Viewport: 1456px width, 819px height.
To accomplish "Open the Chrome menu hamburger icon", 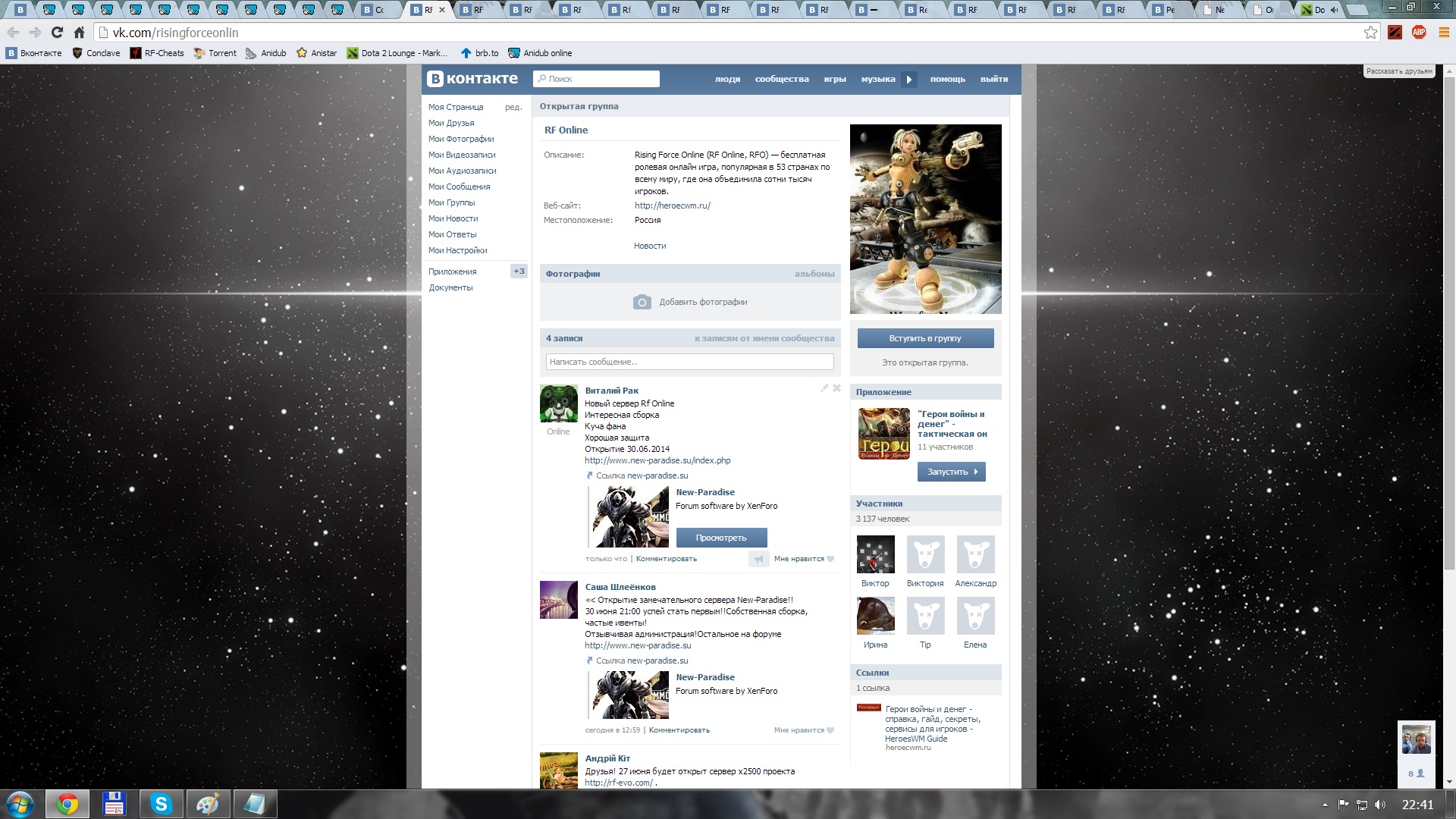I will click(1444, 33).
